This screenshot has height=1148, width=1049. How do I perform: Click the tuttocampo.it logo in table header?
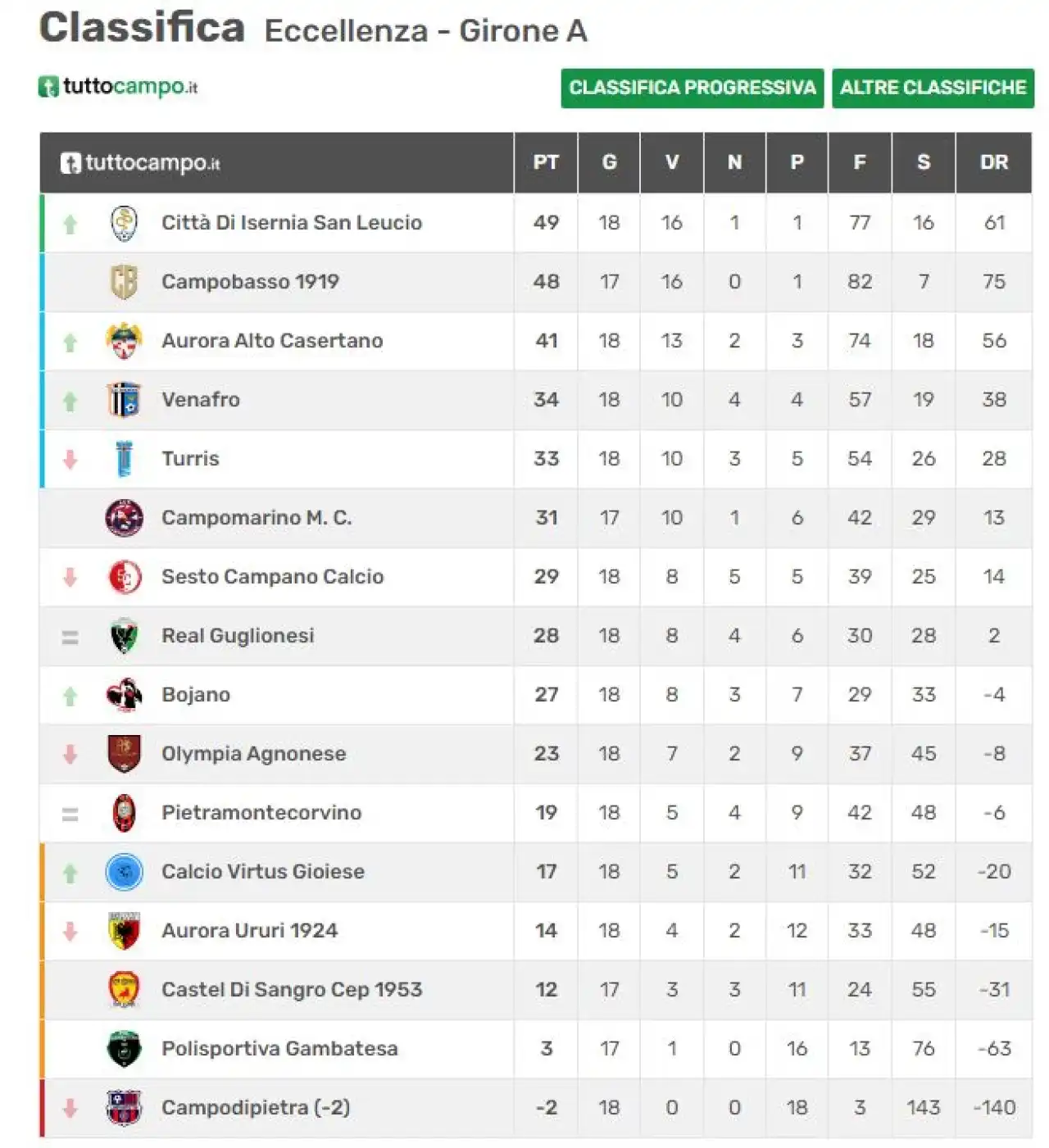[140, 162]
